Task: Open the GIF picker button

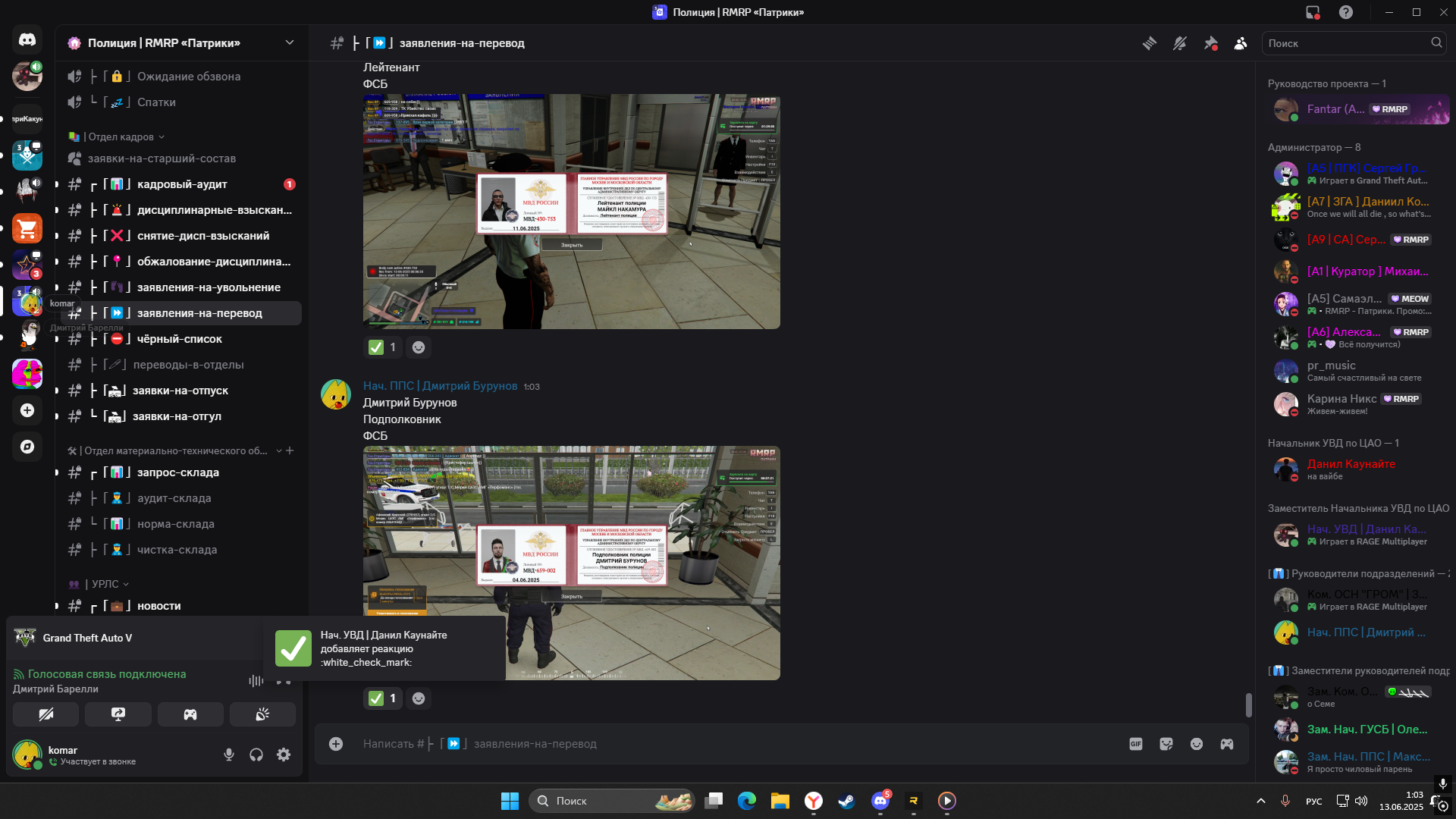Action: pos(1136,744)
